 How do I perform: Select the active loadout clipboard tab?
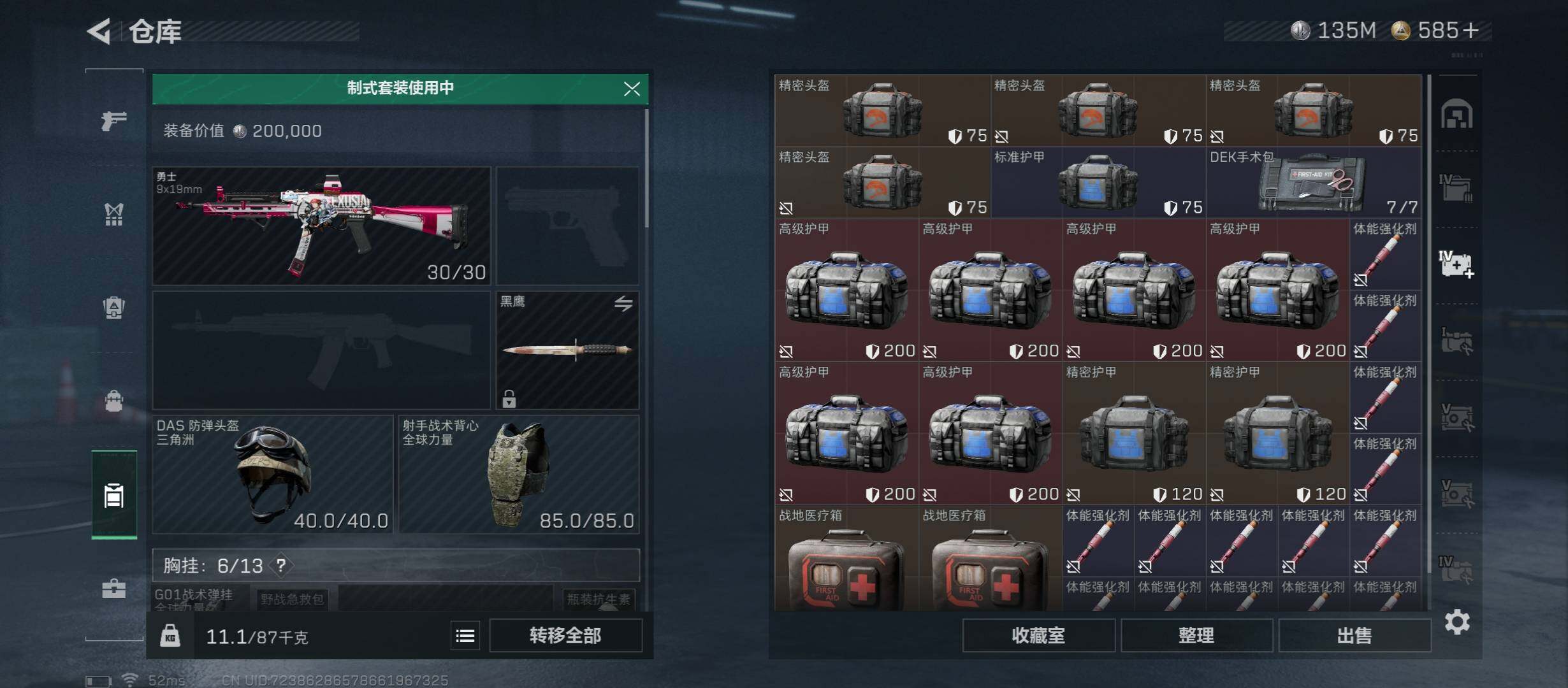point(114,494)
